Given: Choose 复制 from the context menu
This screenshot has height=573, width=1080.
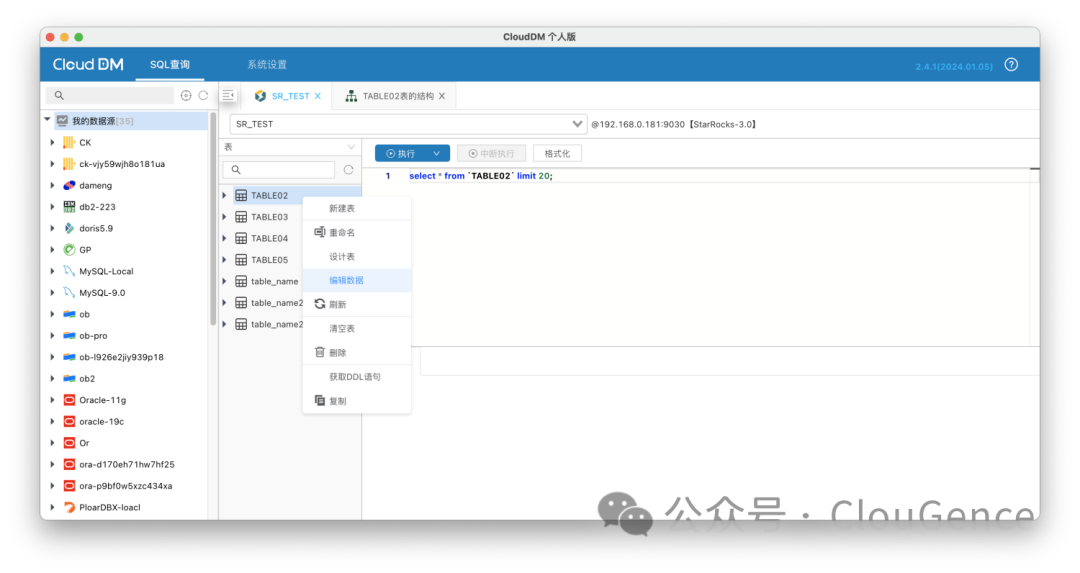Looking at the screenshot, I should click(x=357, y=401).
